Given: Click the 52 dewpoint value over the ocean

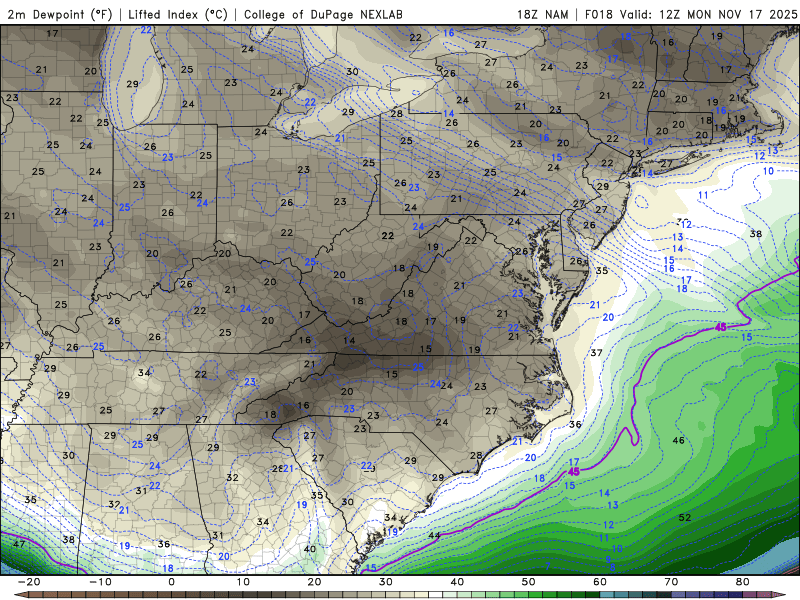Looking at the screenshot, I should [685, 517].
